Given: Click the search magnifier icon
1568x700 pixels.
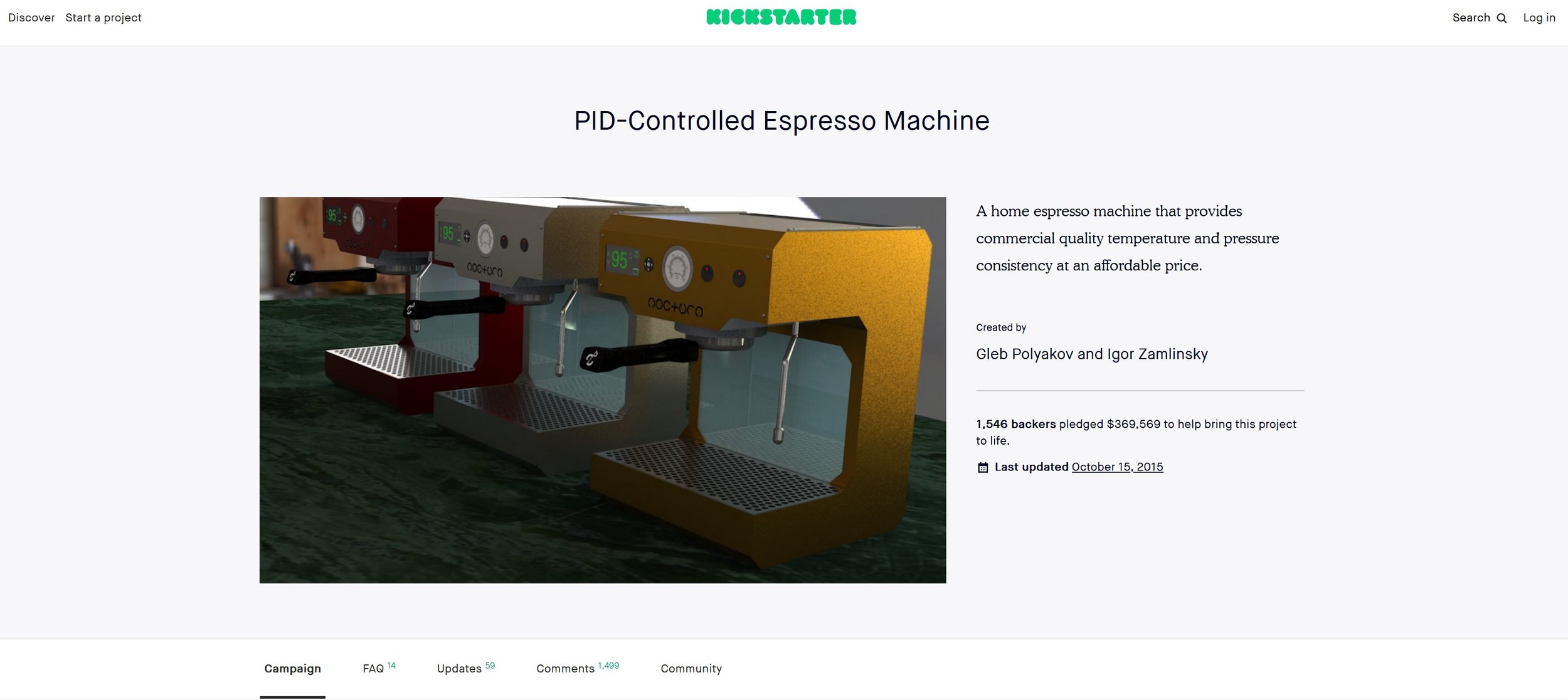Looking at the screenshot, I should click(1502, 17).
